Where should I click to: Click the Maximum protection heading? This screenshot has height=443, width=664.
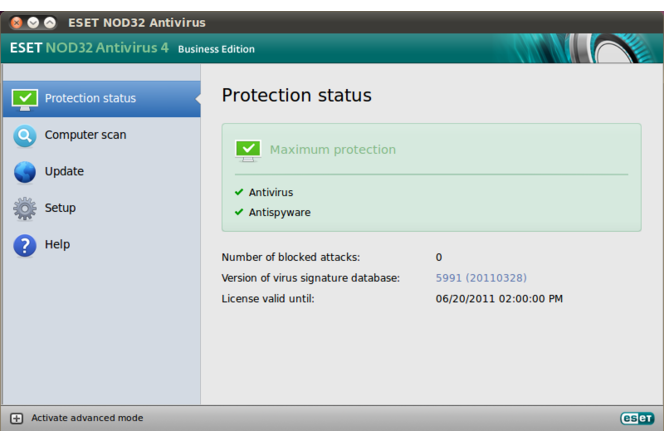(x=333, y=150)
